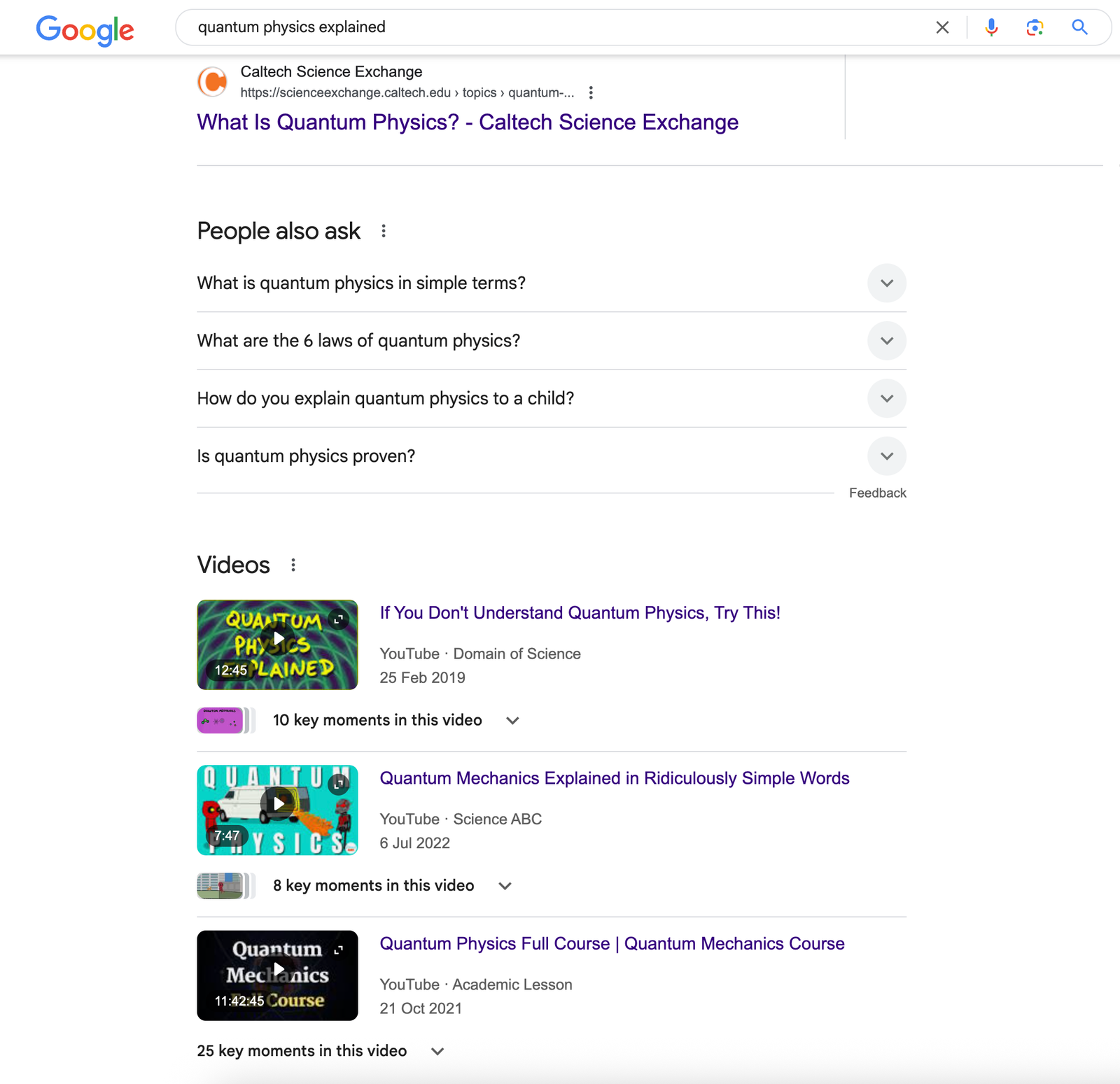Screen dimensions: 1120x1084
Task: Open People also ask options menu
Action: (384, 231)
